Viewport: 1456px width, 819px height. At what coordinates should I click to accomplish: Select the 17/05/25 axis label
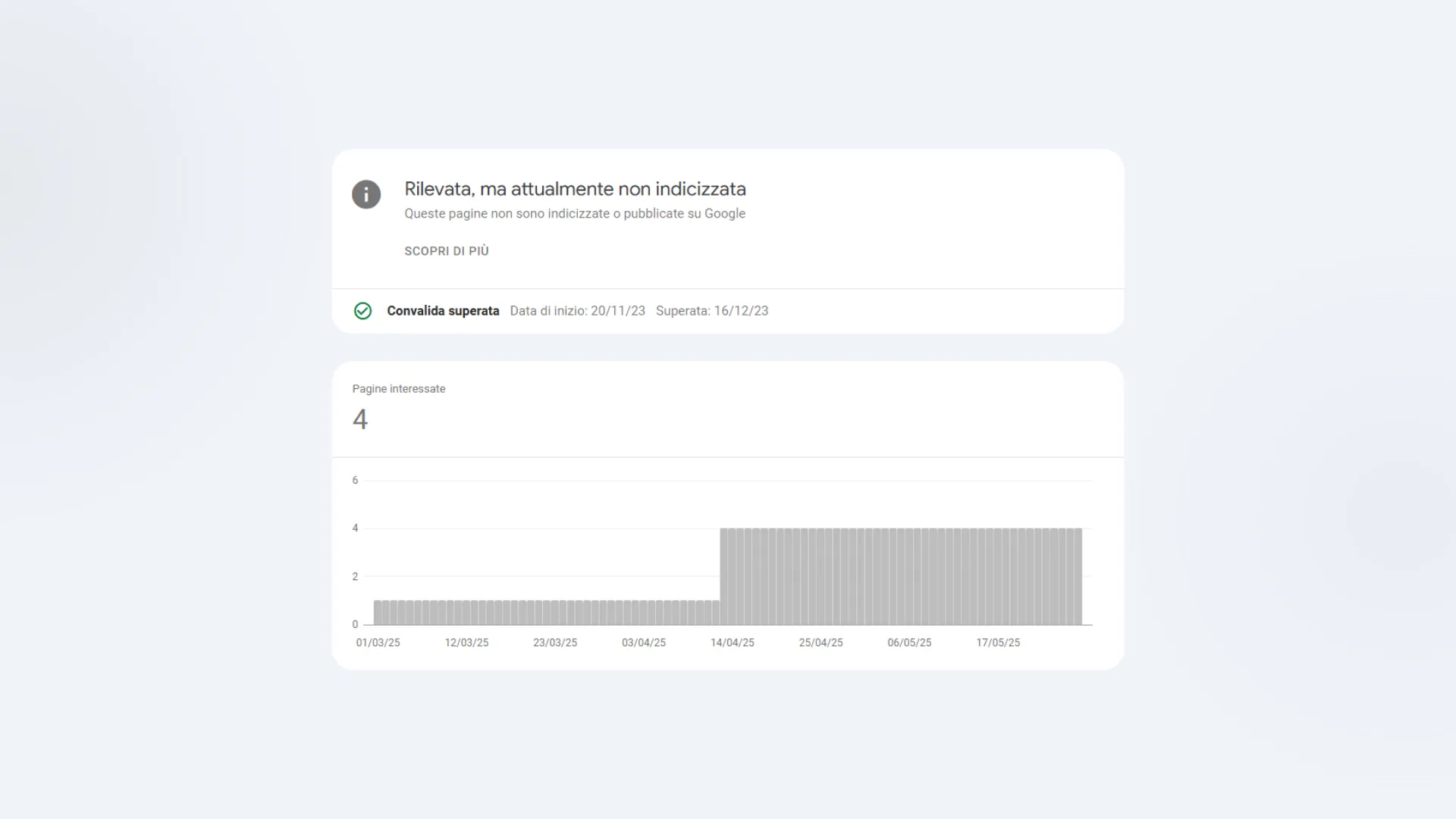coord(998,642)
